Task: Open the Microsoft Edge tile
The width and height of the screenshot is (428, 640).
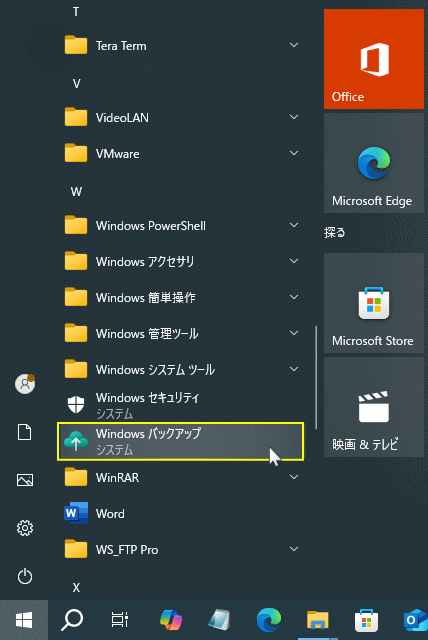Action: tap(374, 163)
